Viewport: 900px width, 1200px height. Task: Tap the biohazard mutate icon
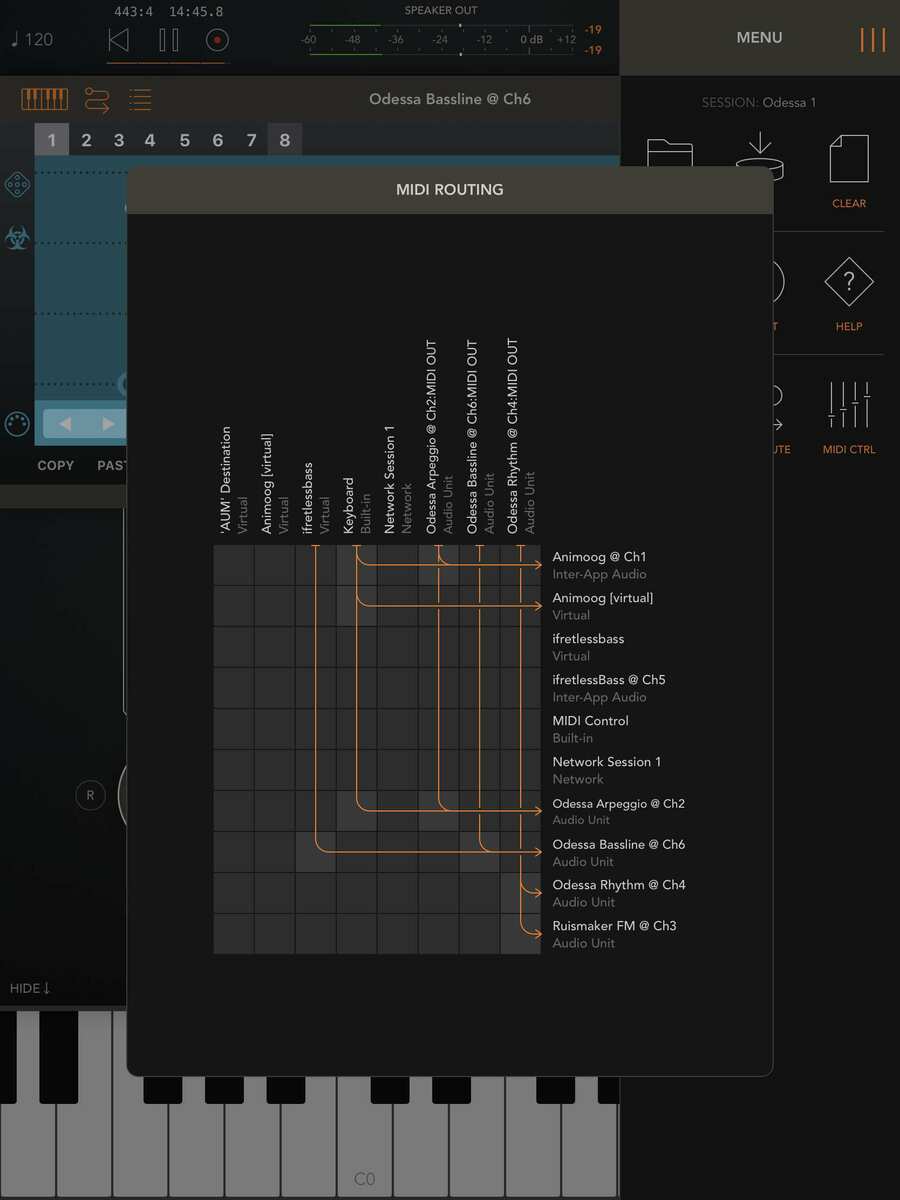[x=17, y=238]
